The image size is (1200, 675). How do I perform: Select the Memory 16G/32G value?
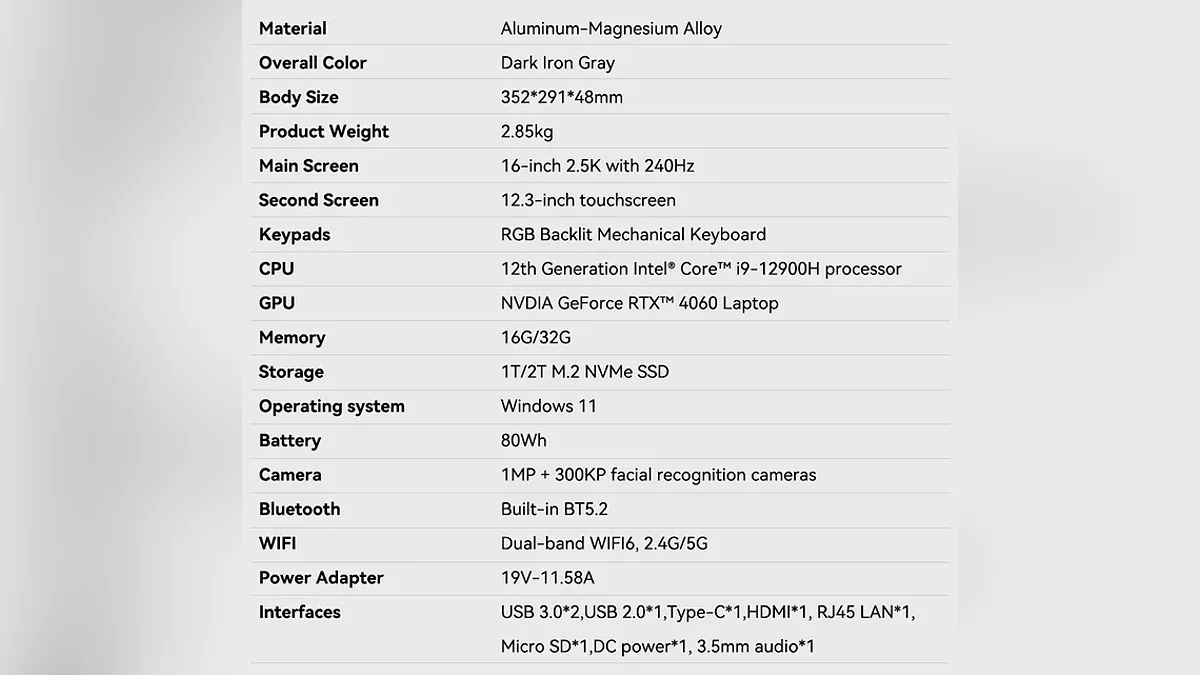tap(535, 337)
